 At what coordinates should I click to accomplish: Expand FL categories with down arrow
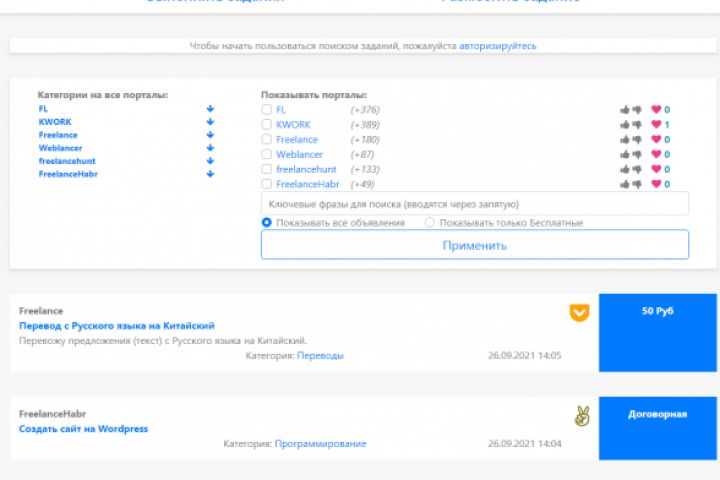[x=210, y=109]
